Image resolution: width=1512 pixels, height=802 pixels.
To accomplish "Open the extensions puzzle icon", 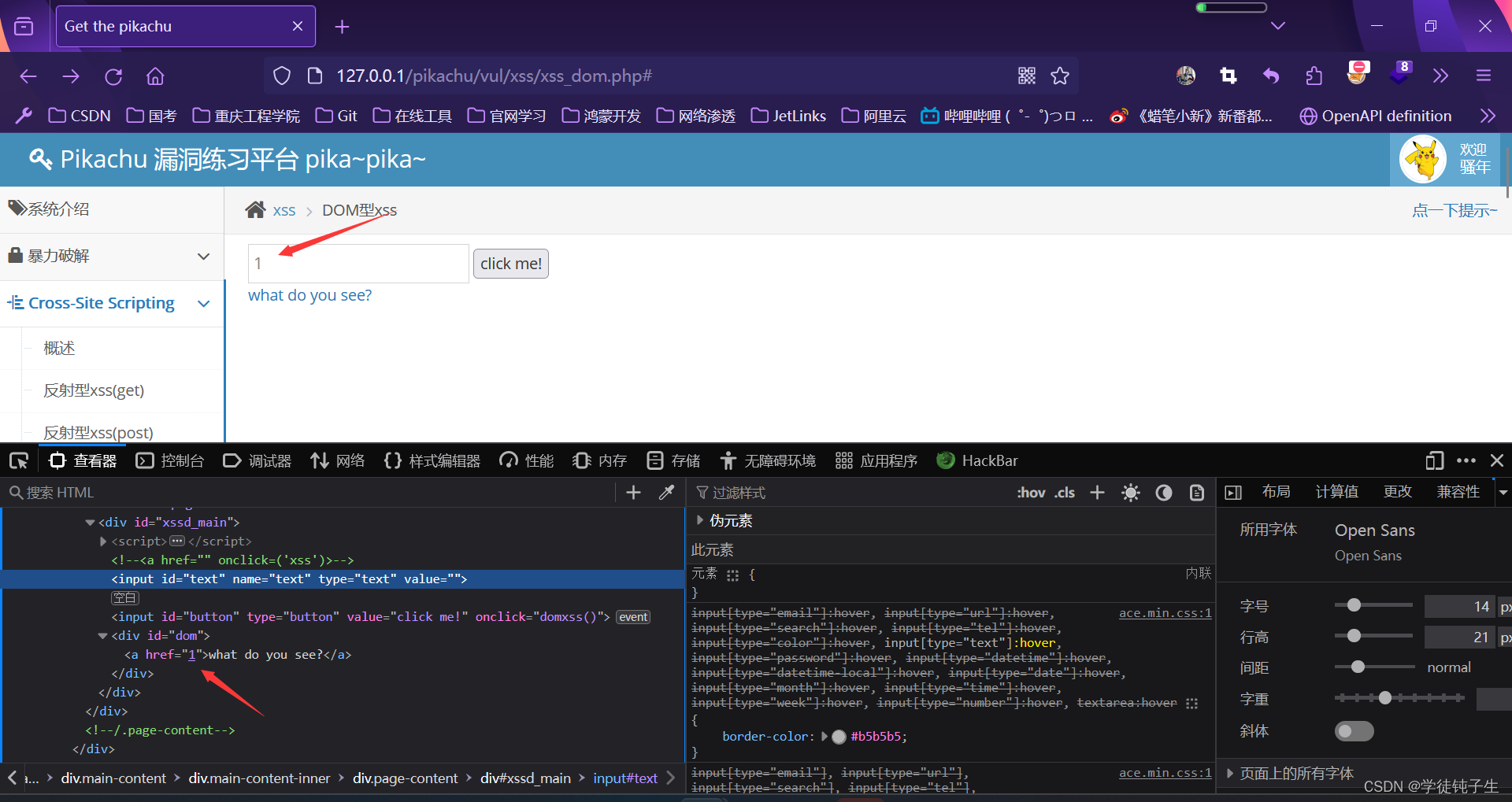I will (x=1314, y=76).
